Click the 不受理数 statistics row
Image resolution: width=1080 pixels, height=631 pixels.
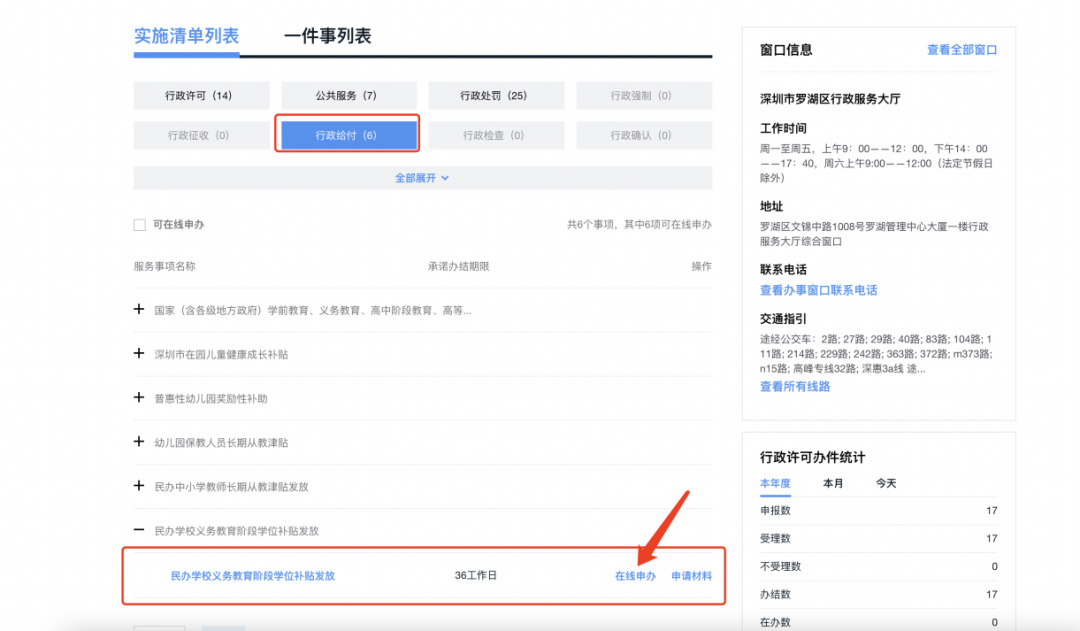coord(878,566)
